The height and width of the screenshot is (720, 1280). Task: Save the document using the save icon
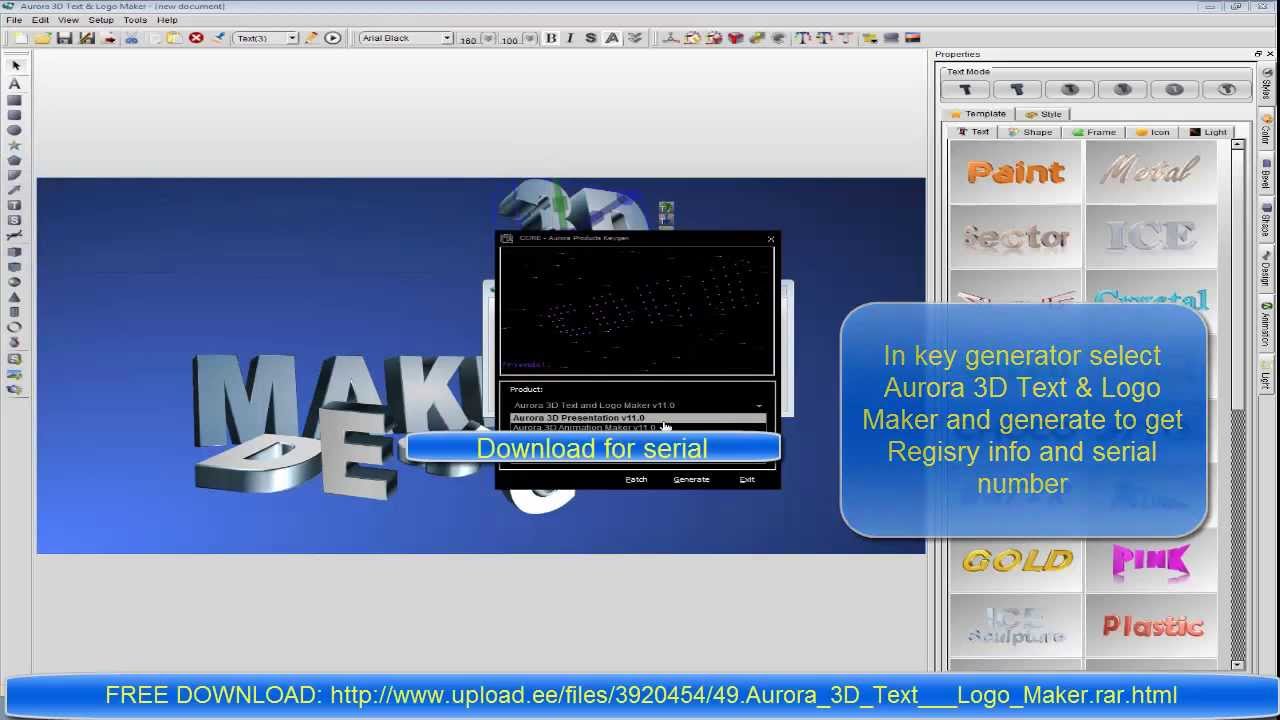tap(65, 37)
